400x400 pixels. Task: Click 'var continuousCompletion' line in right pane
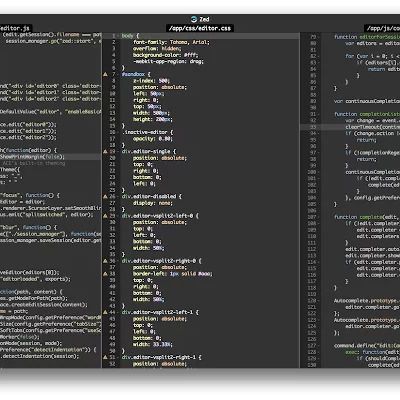(367, 101)
